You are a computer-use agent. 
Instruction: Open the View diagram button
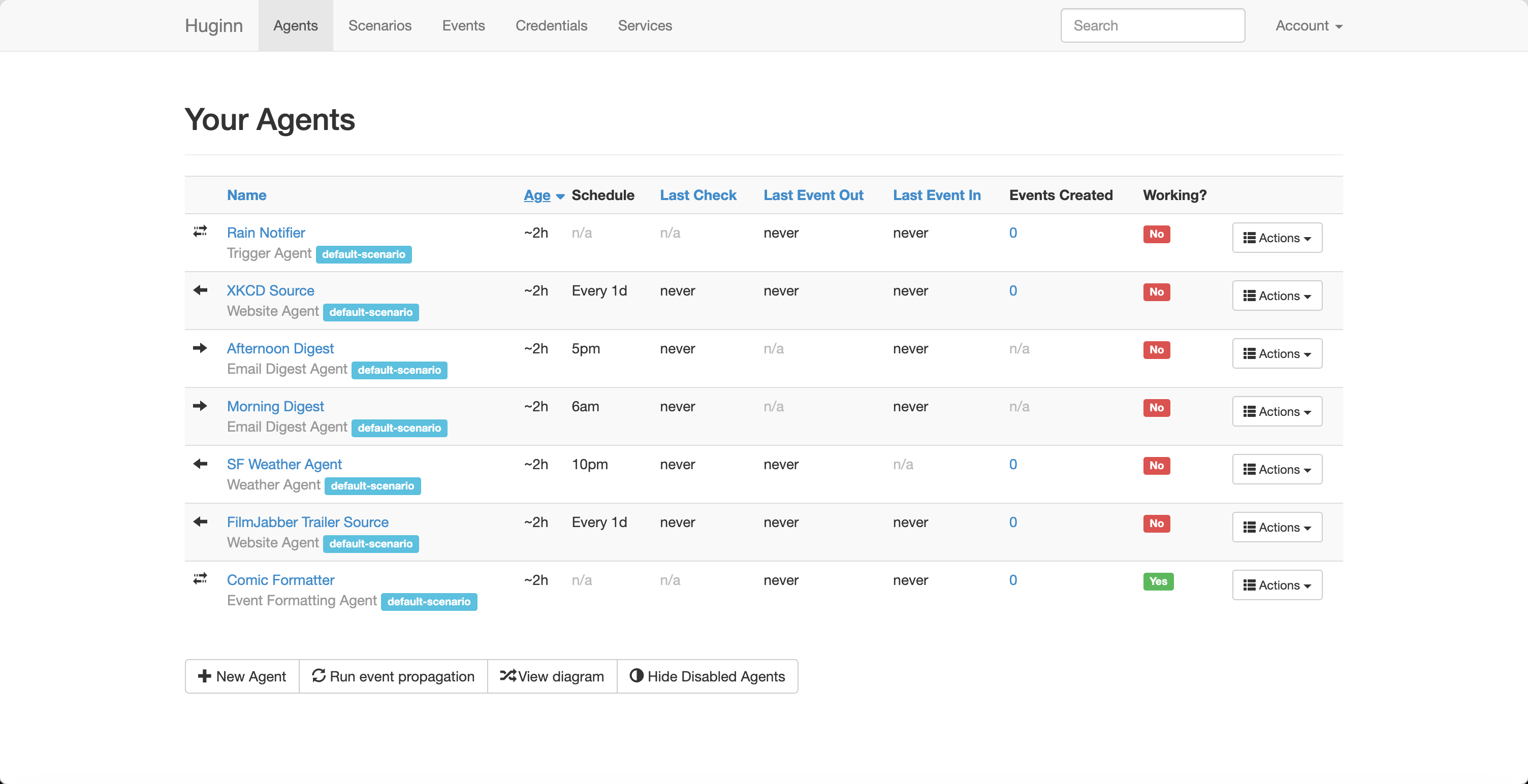pyautogui.click(x=552, y=676)
